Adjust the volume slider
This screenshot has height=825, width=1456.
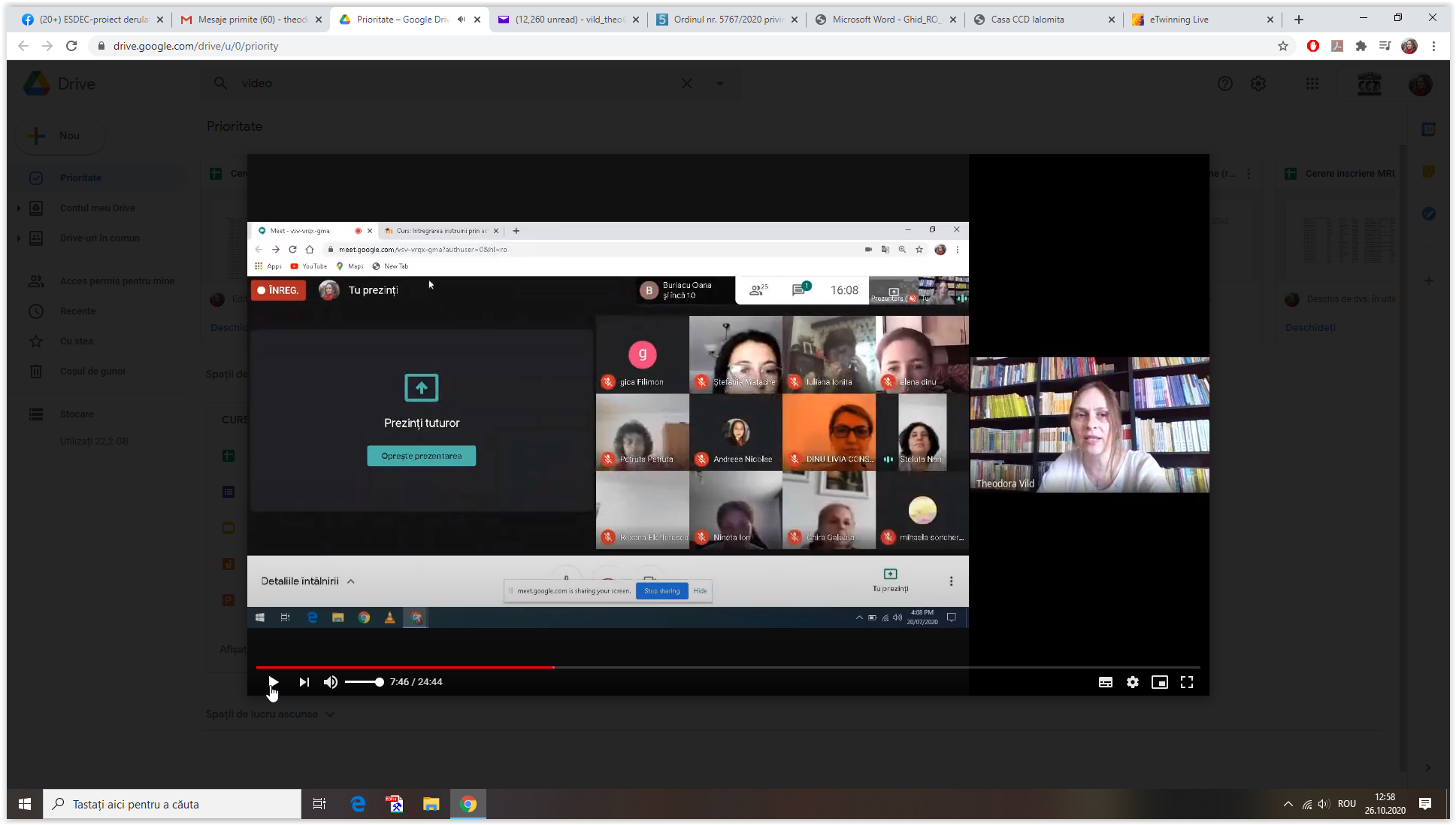point(364,682)
